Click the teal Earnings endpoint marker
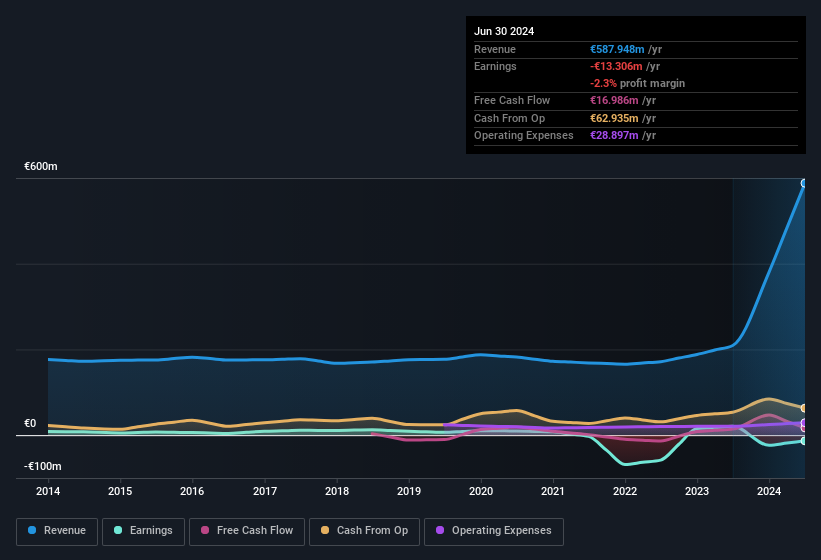Image resolution: width=821 pixels, height=560 pixels. pyautogui.click(x=804, y=440)
